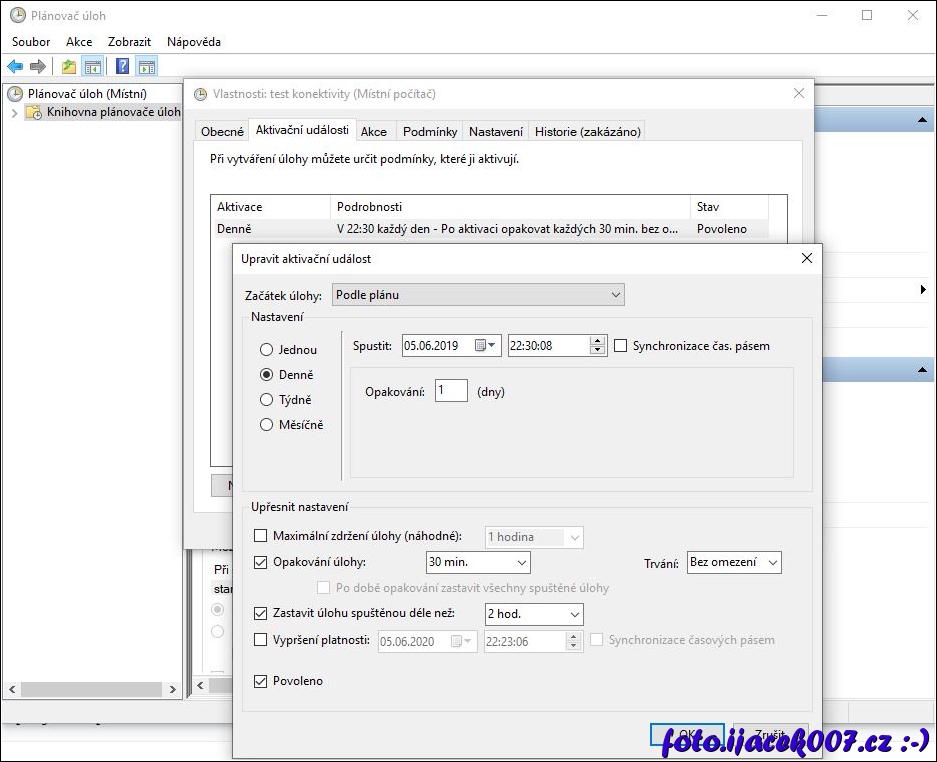
Task: Open the Akce menu in menu bar
Action: (79, 42)
